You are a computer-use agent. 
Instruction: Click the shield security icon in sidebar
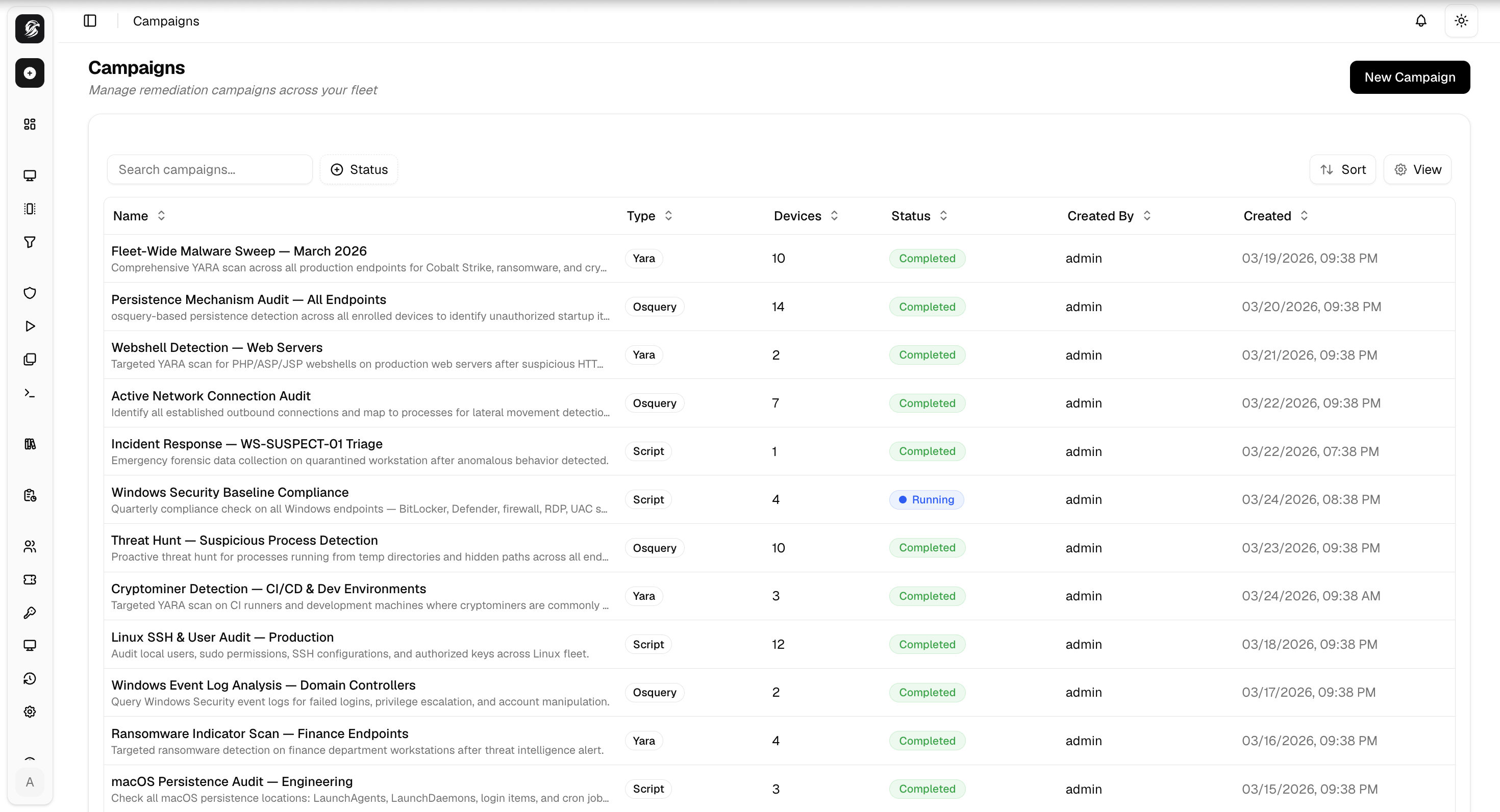[29, 293]
